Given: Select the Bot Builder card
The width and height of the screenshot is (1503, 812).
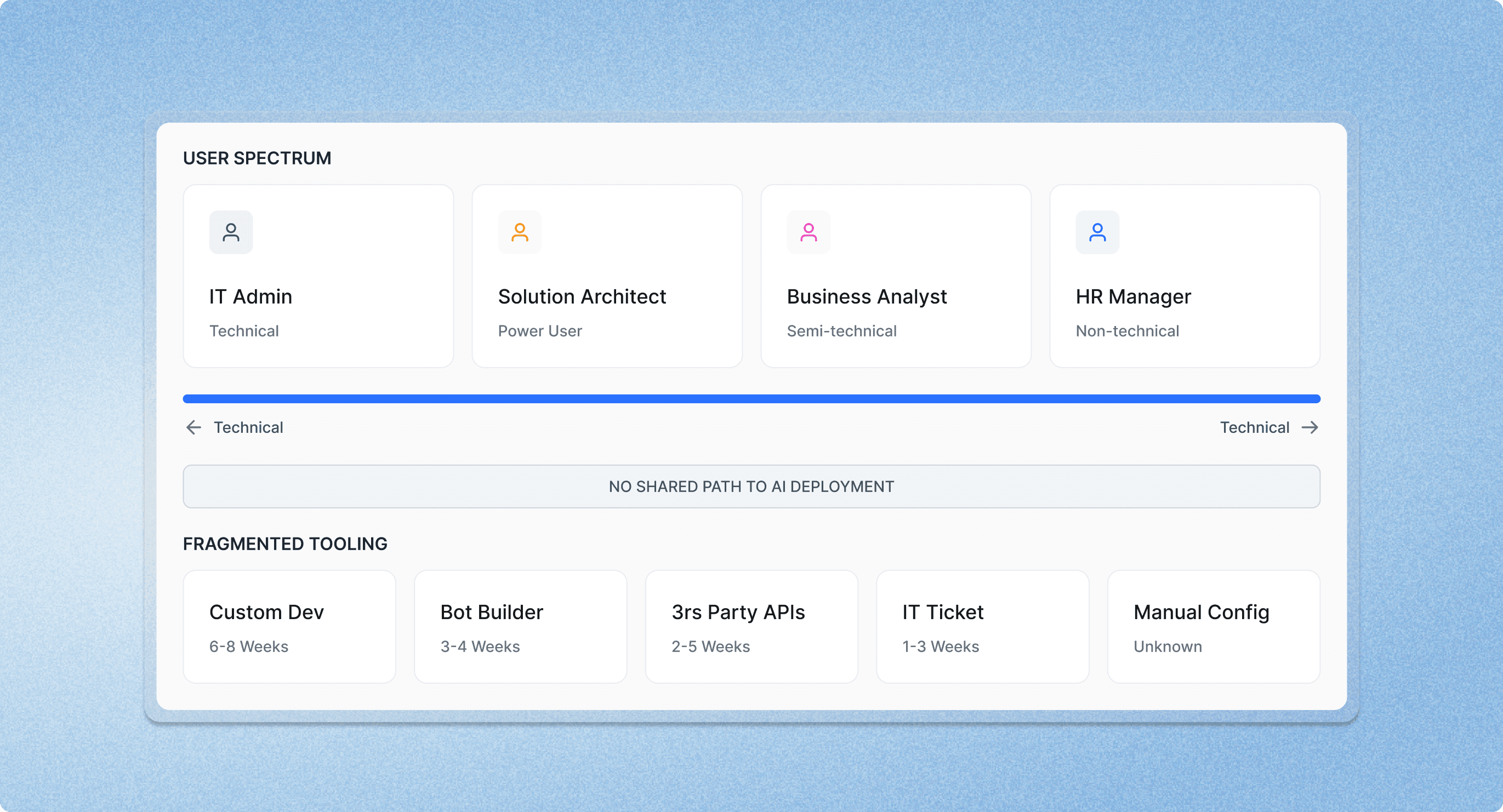Looking at the screenshot, I should (520, 627).
